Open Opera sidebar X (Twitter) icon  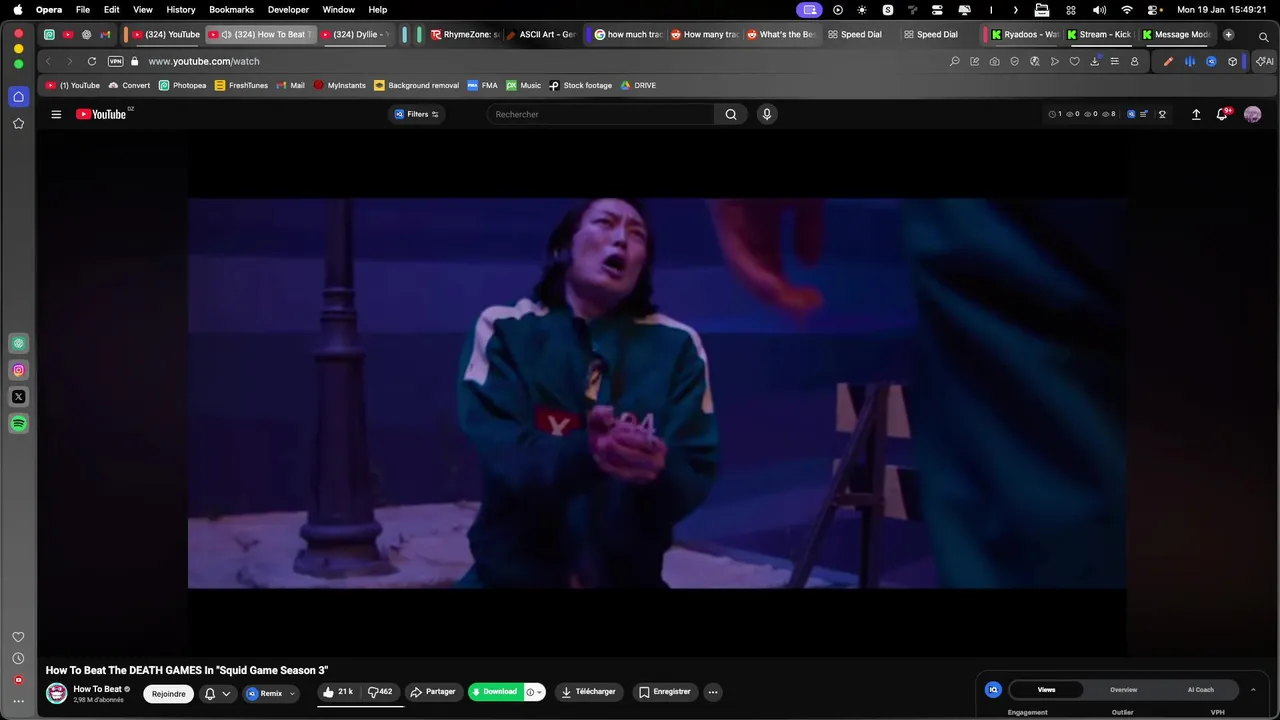point(18,397)
